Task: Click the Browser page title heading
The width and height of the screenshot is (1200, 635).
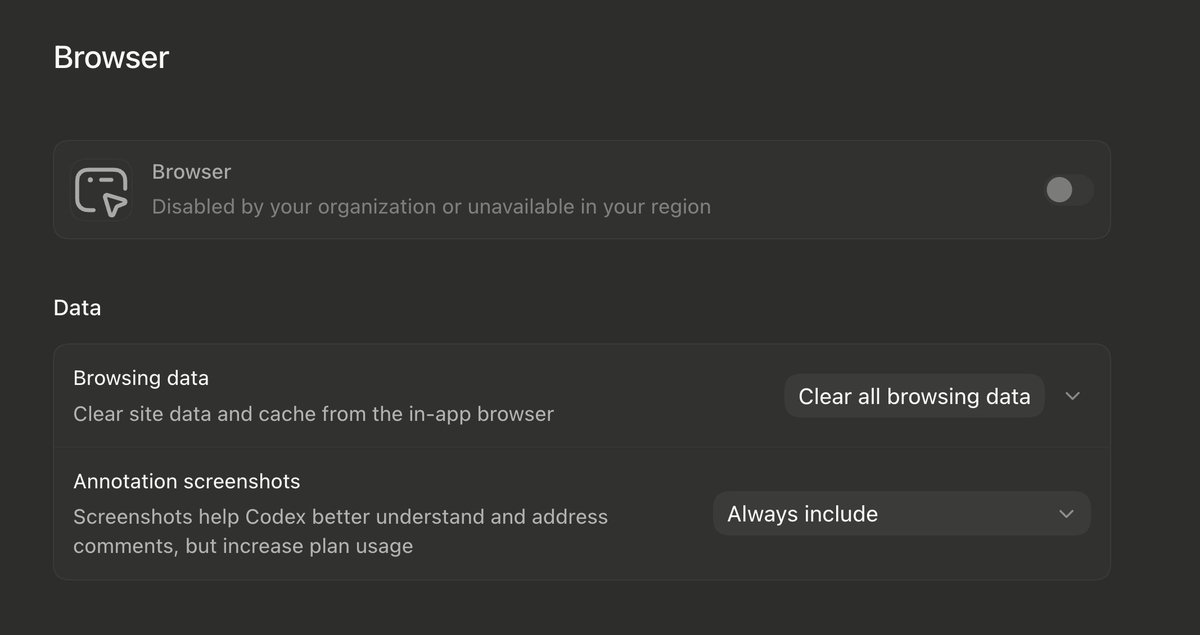Action: coord(111,57)
